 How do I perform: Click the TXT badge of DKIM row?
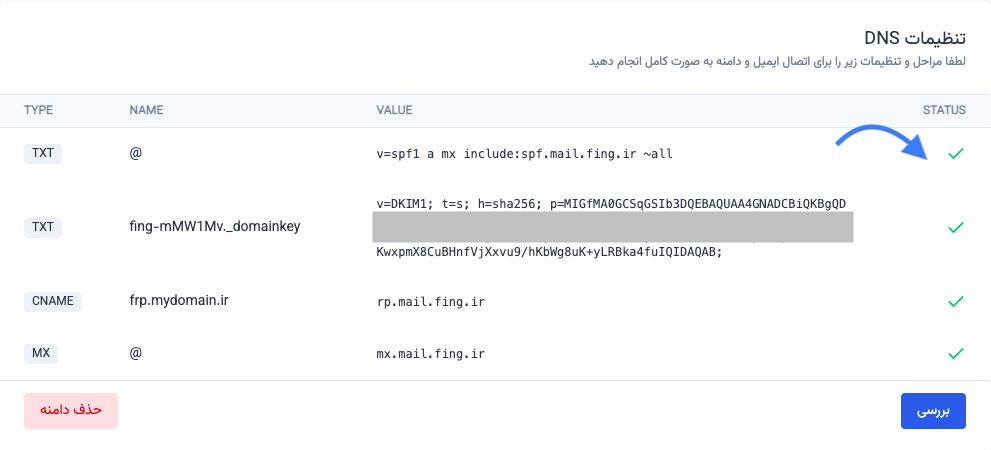pos(43,227)
